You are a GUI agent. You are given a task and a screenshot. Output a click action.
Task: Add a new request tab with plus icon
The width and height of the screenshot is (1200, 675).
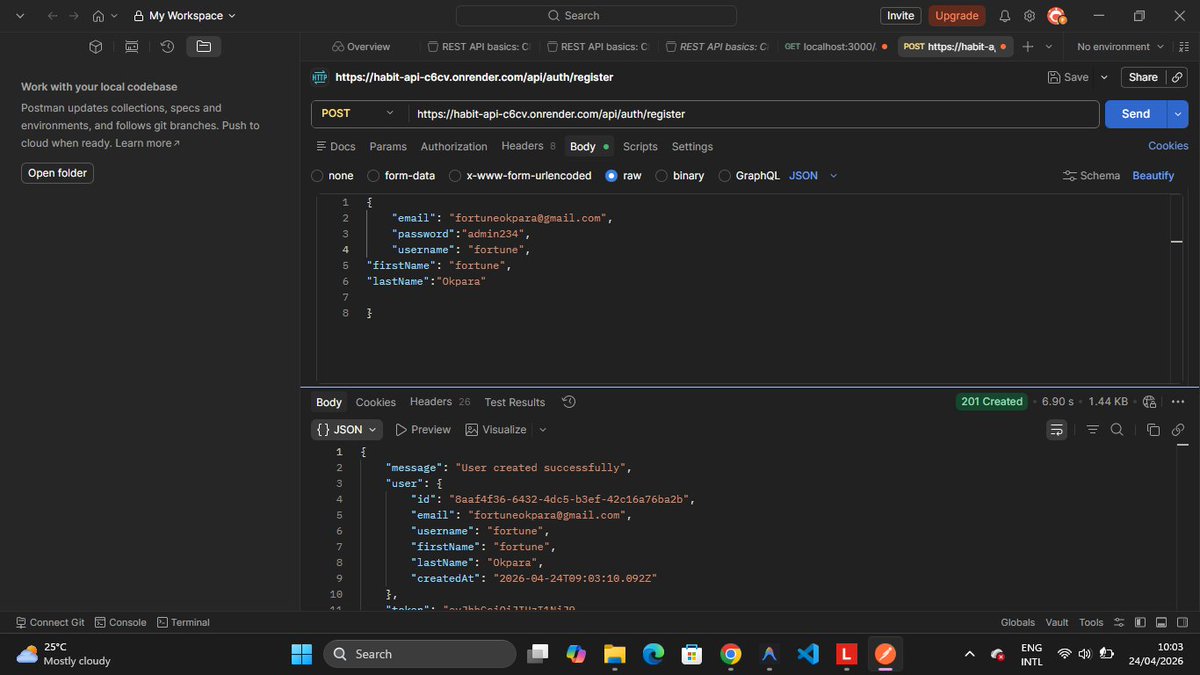(1027, 47)
